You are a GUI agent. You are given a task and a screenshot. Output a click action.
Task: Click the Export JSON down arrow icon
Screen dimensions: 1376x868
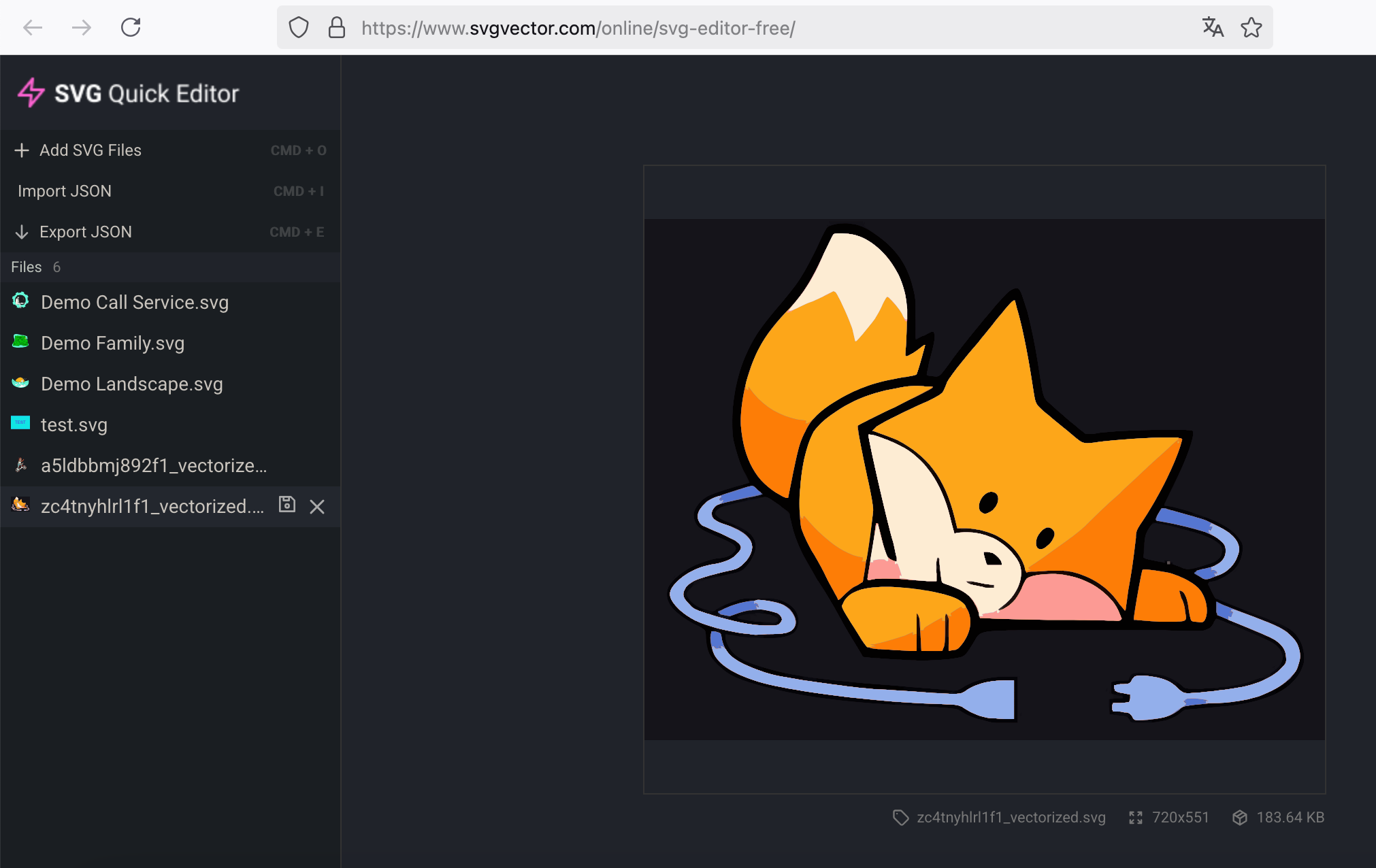[22, 232]
